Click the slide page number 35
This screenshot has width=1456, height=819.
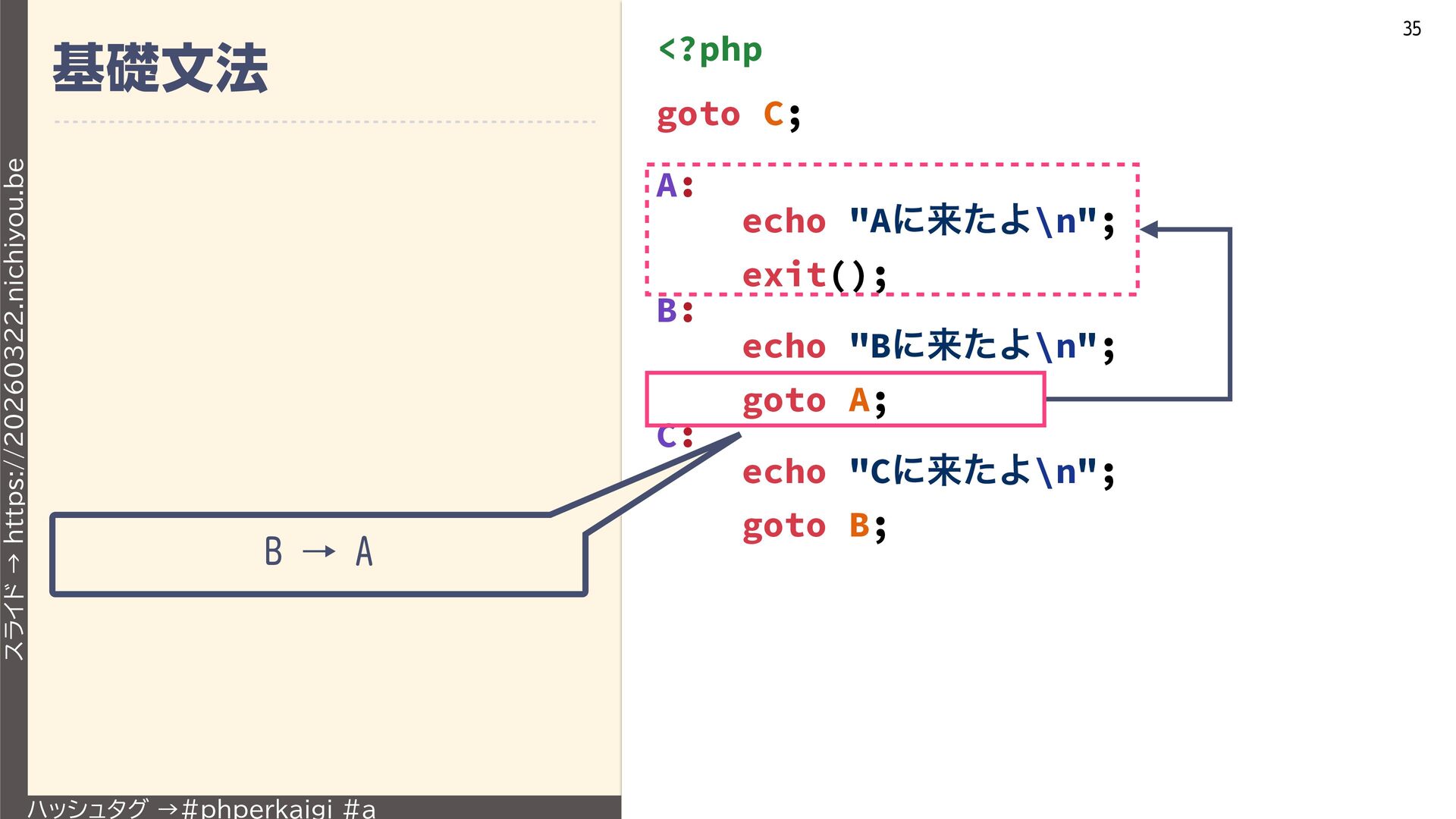pos(1411,29)
